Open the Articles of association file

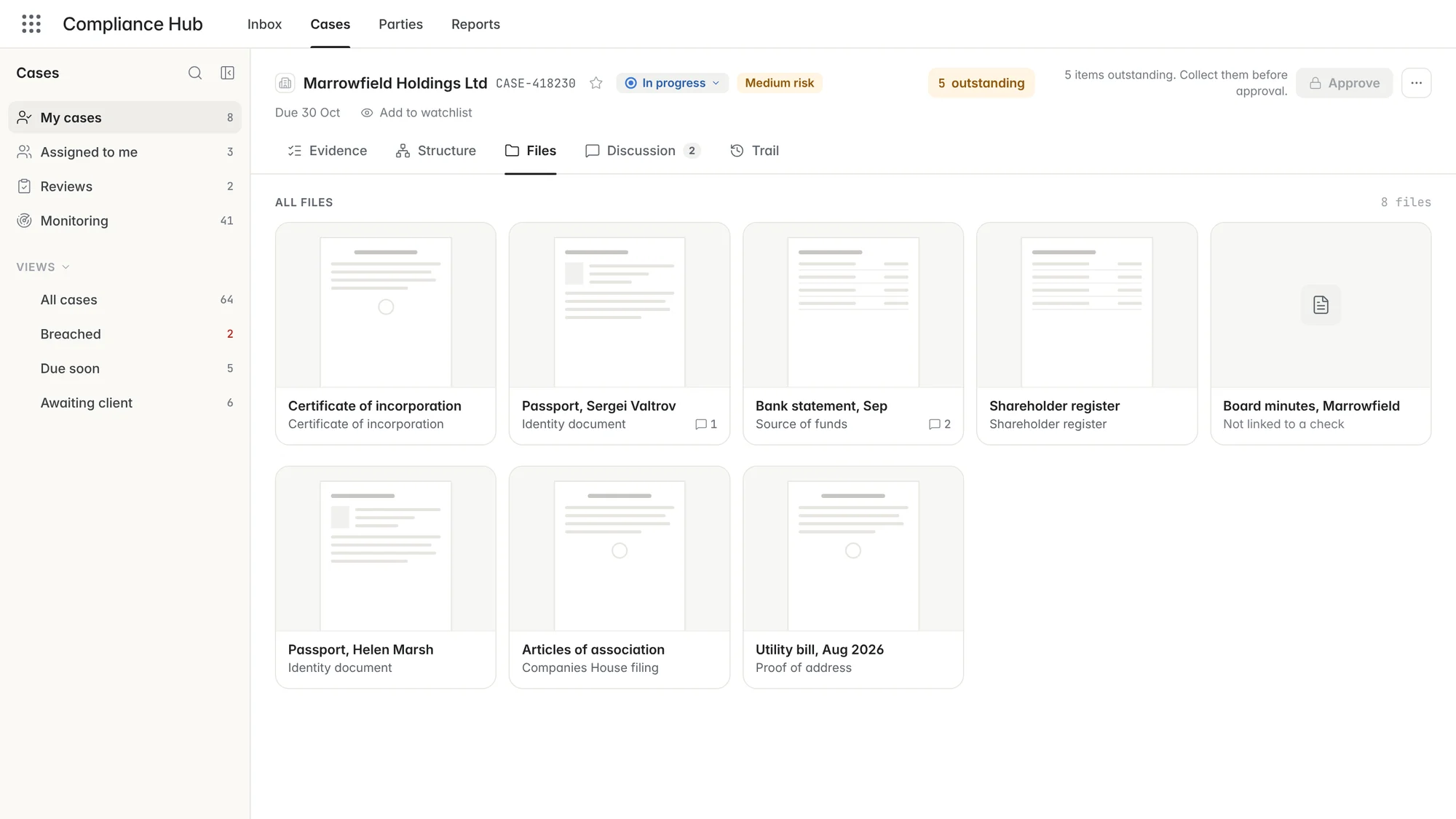619,577
